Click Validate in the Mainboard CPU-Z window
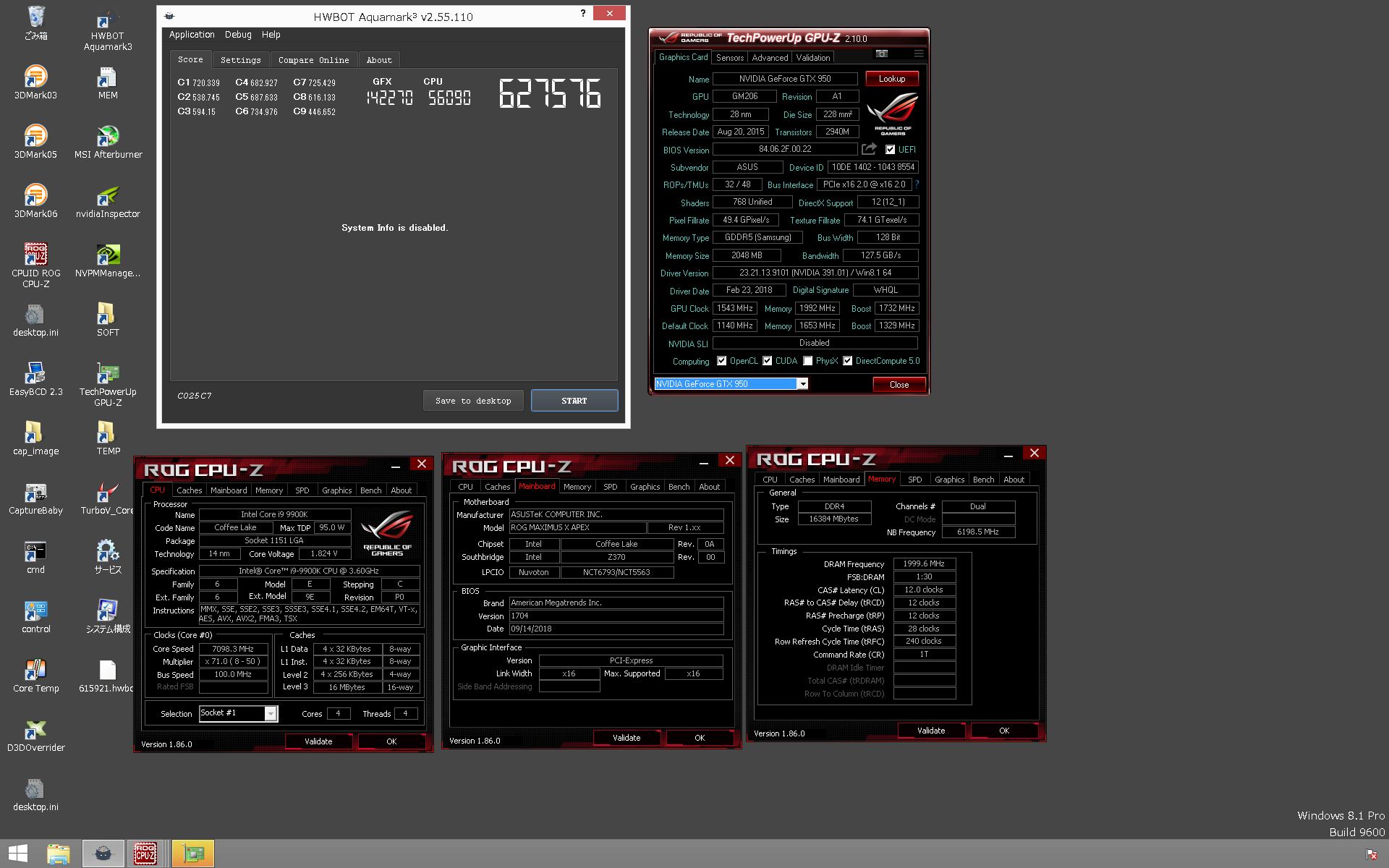This screenshot has width=1389, height=868. pyautogui.click(x=626, y=738)
